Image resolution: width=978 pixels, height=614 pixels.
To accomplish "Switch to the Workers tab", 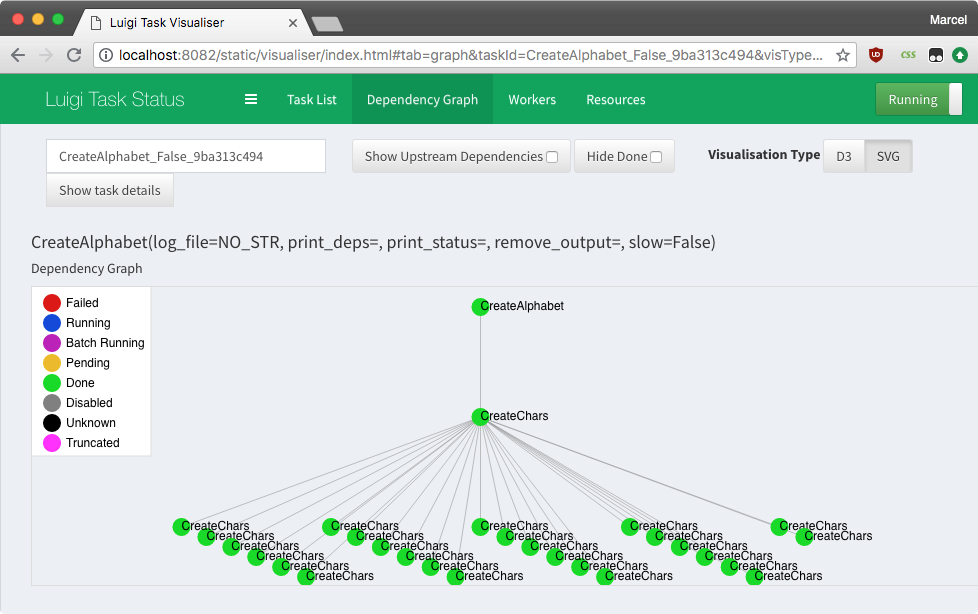I will 532,99.
